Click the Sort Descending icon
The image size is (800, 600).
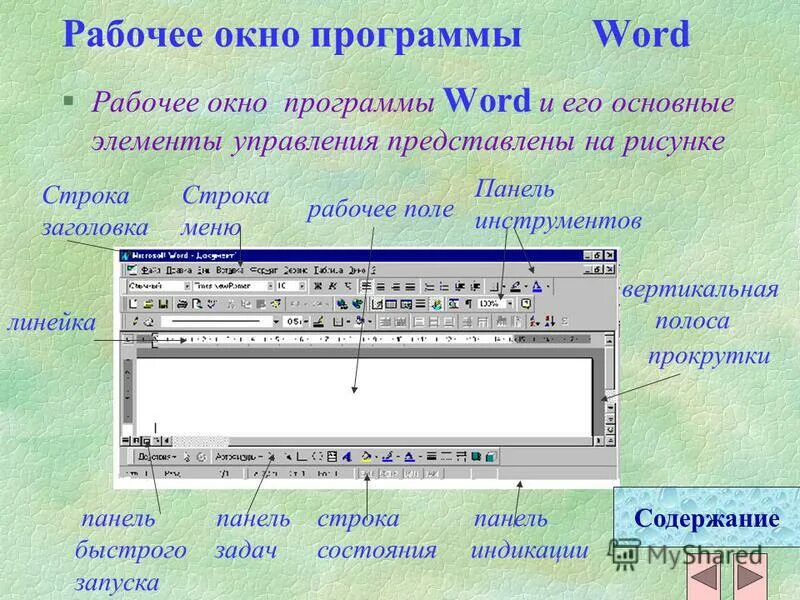click(x=550, y=322)
